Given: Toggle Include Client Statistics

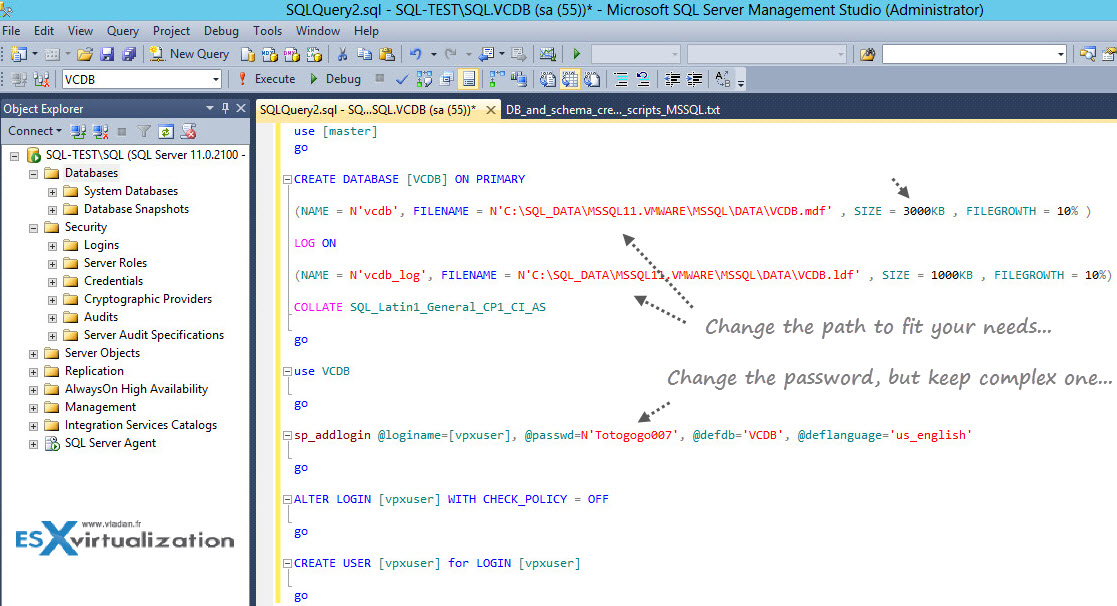Looking at the screenshot, I should point(519,79).
